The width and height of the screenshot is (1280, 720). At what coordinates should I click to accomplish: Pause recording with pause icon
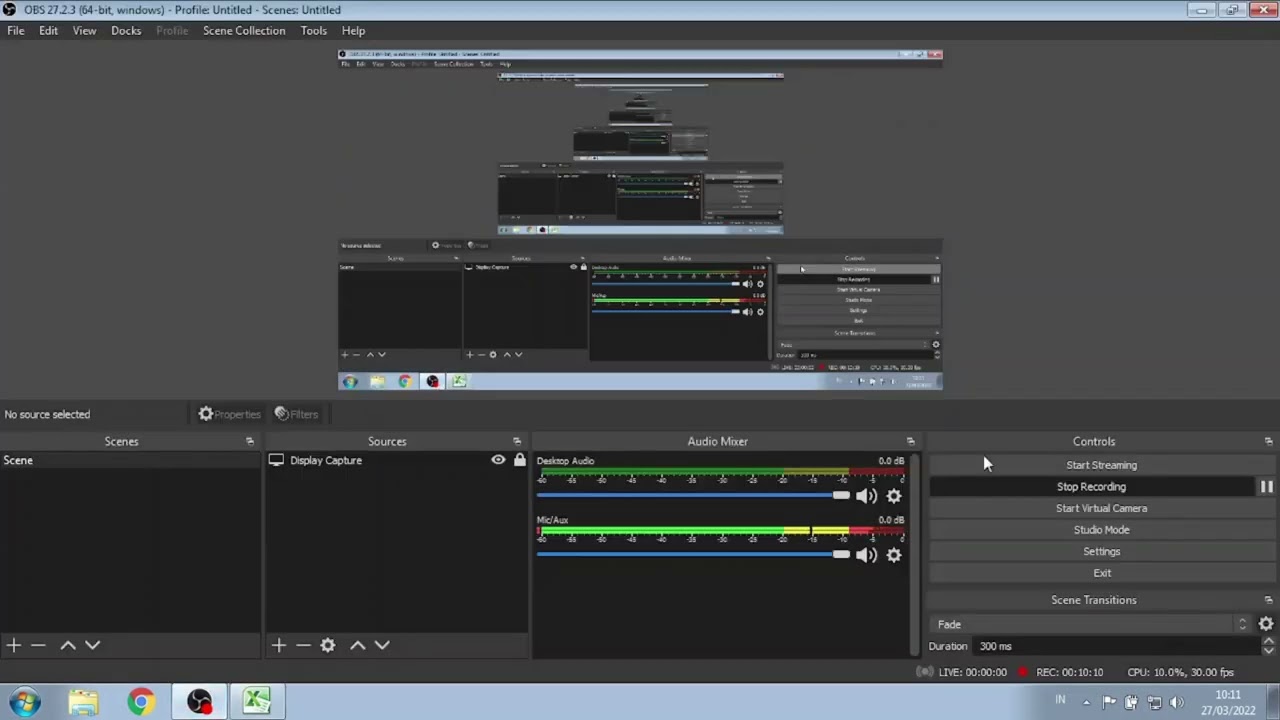[x=1267, y=487]
